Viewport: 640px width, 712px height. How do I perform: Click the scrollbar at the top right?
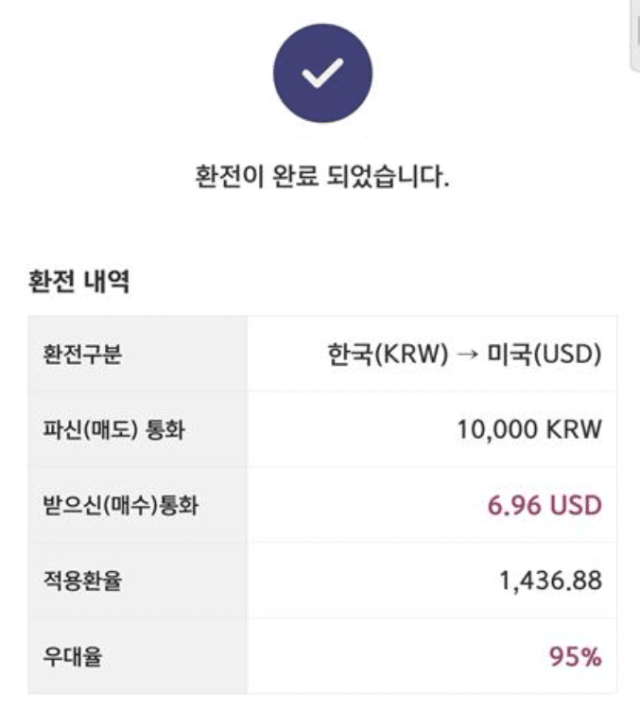click(635, 35)
